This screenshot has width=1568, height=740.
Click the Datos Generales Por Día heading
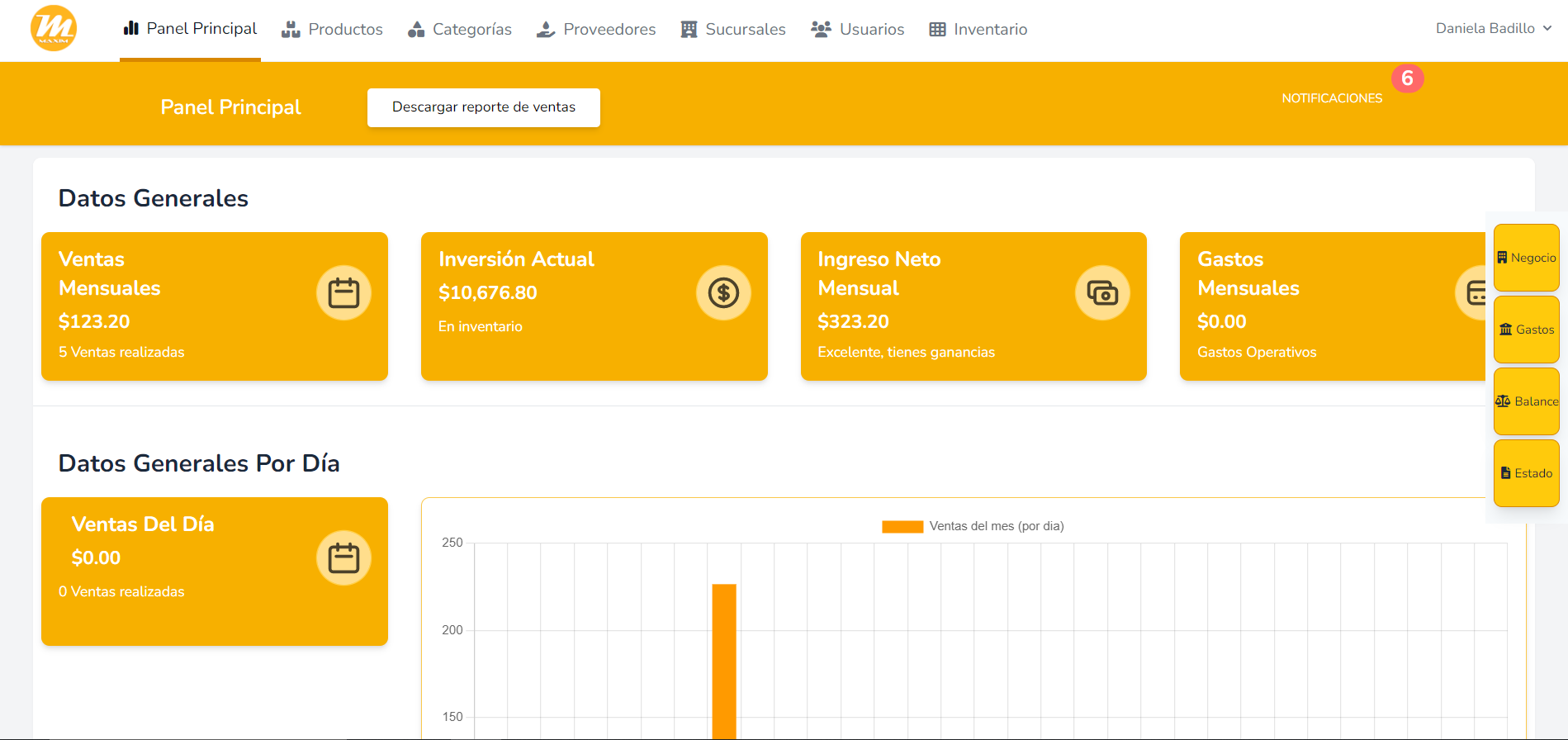[199, 463]
